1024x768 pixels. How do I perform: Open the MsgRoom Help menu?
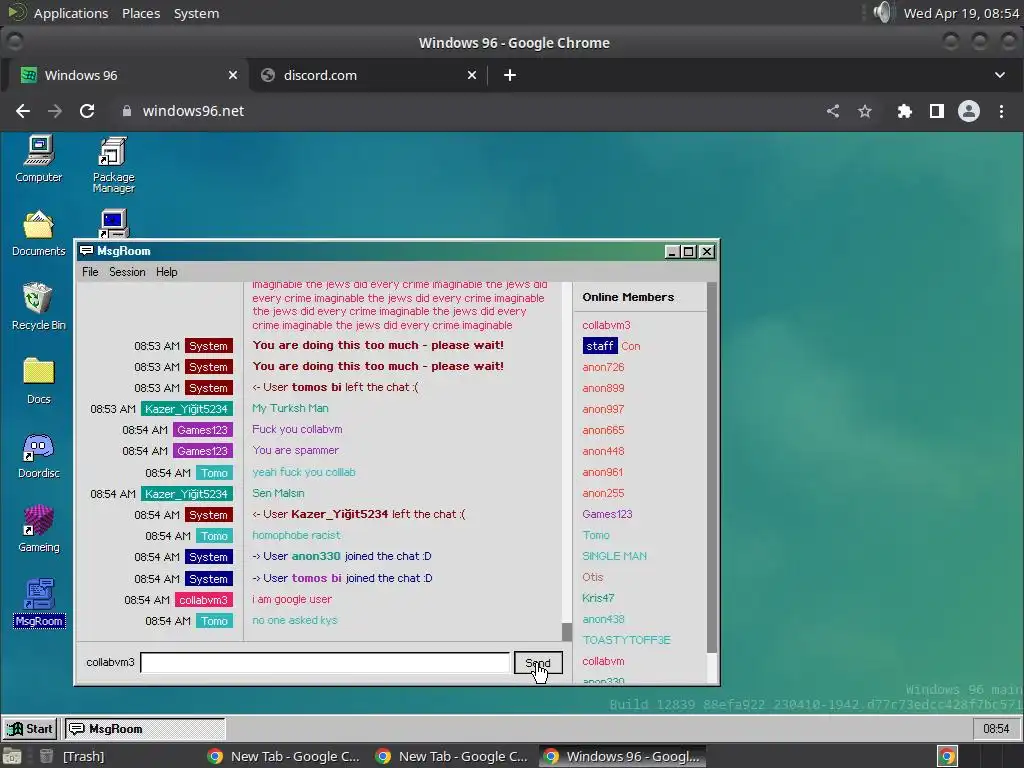[x=167, y=272]
